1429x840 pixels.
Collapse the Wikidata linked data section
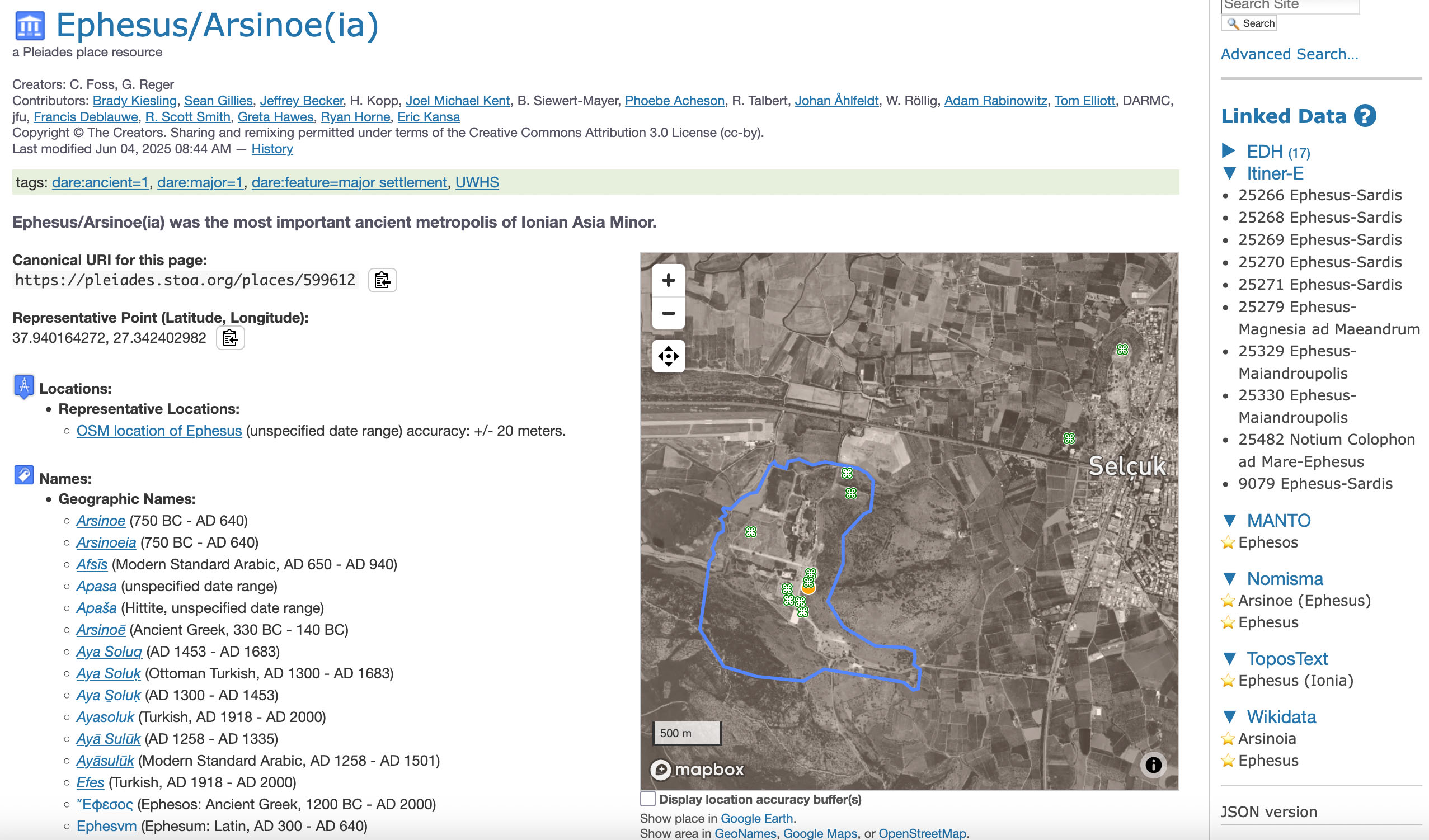tap(1229, 717)
